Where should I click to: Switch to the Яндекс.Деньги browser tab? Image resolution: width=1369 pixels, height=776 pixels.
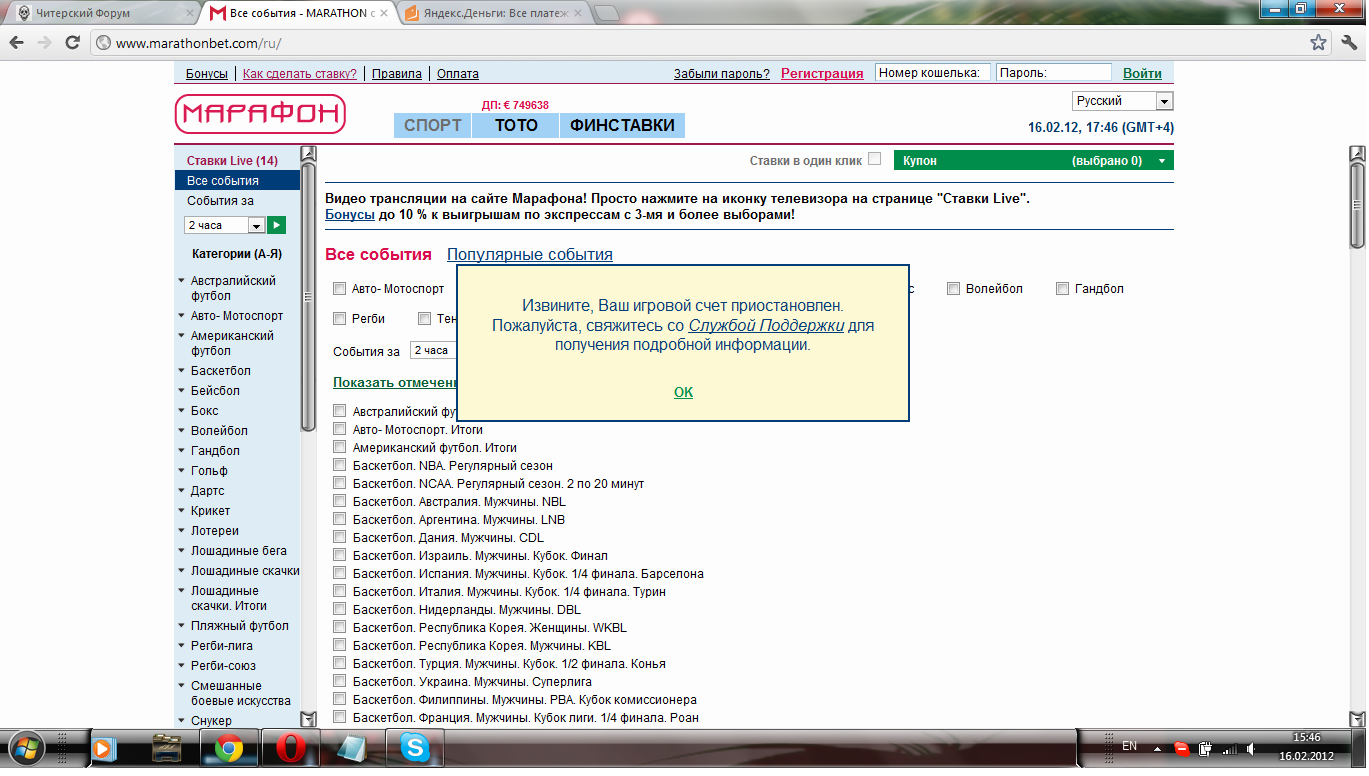pyautogui.click(x=488, y=13)
